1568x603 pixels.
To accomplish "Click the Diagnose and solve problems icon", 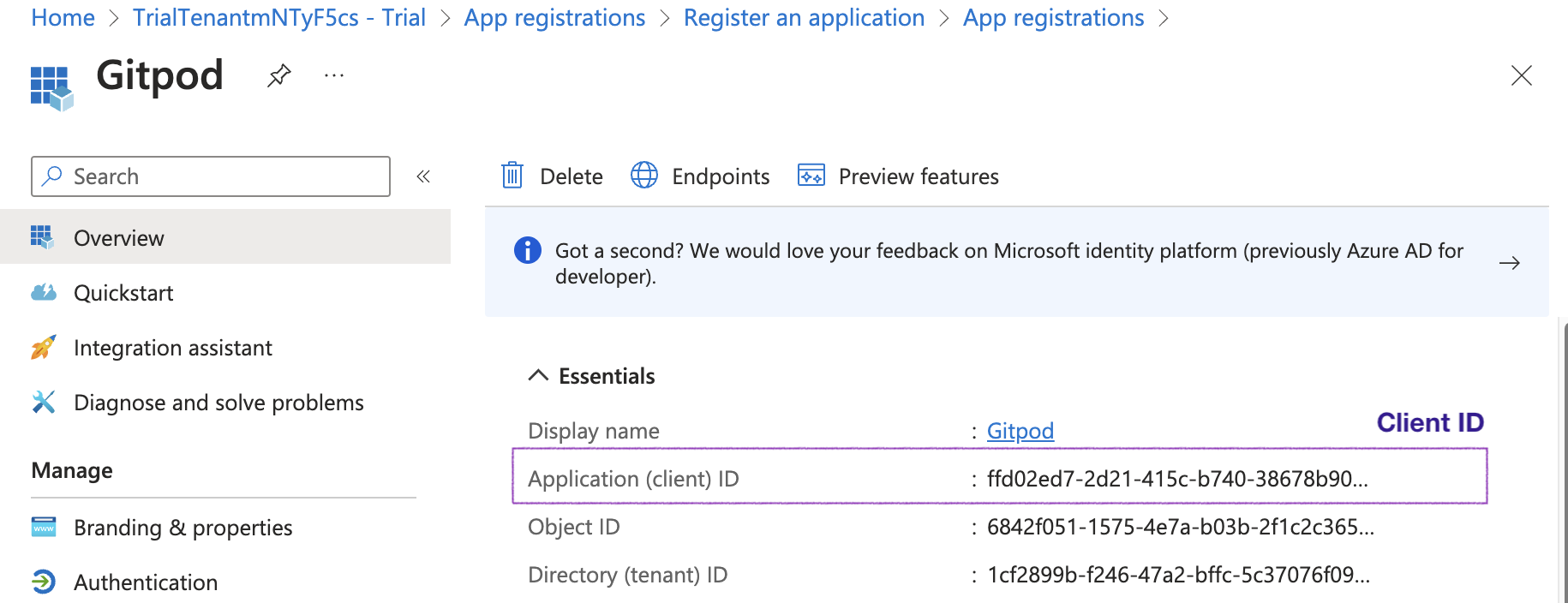I will (x=44, y=403).
